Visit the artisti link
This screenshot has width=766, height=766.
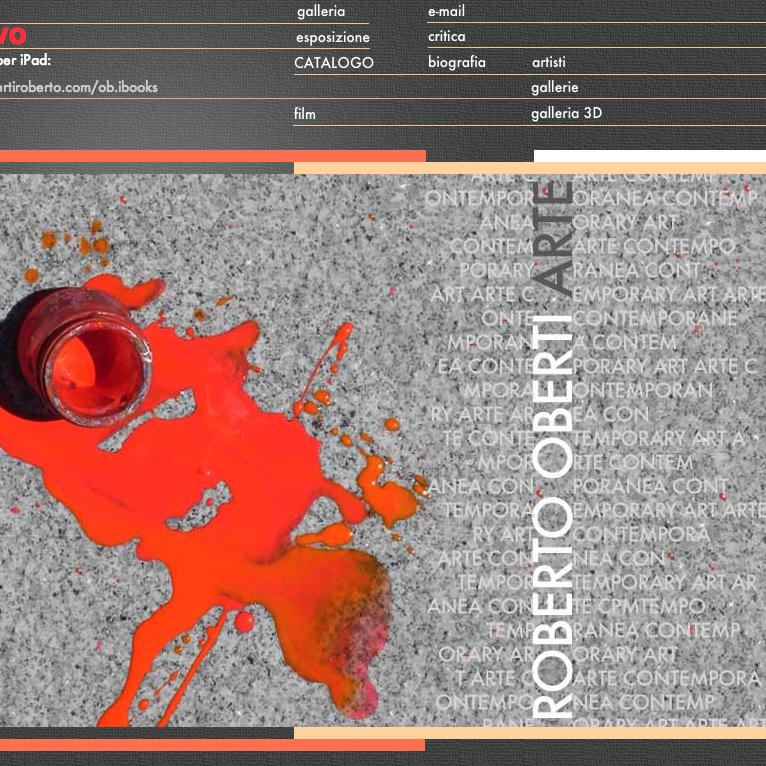(x=549, y=62)
